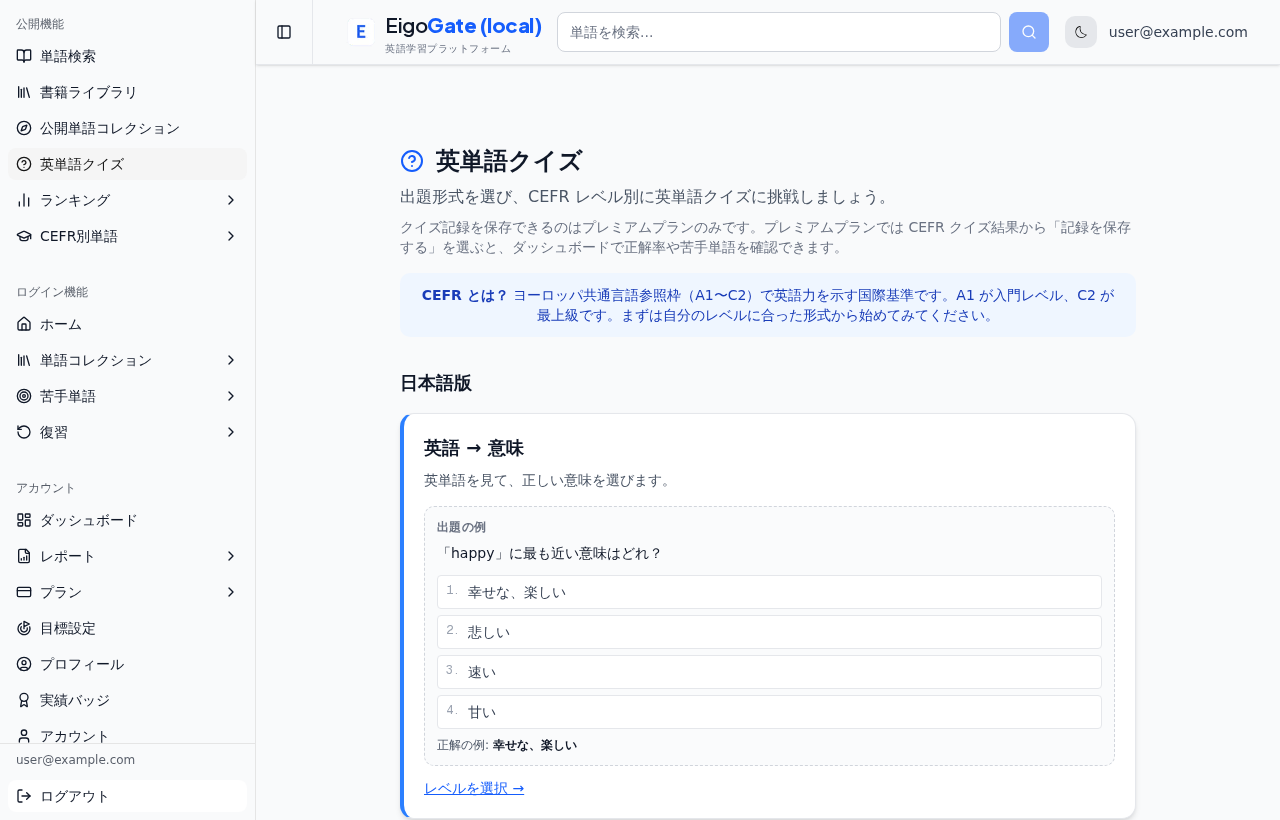Viewport: 1280px width, 820px height.
Task: Click the book icon beside 単語検索
Action: coord(24,56)
